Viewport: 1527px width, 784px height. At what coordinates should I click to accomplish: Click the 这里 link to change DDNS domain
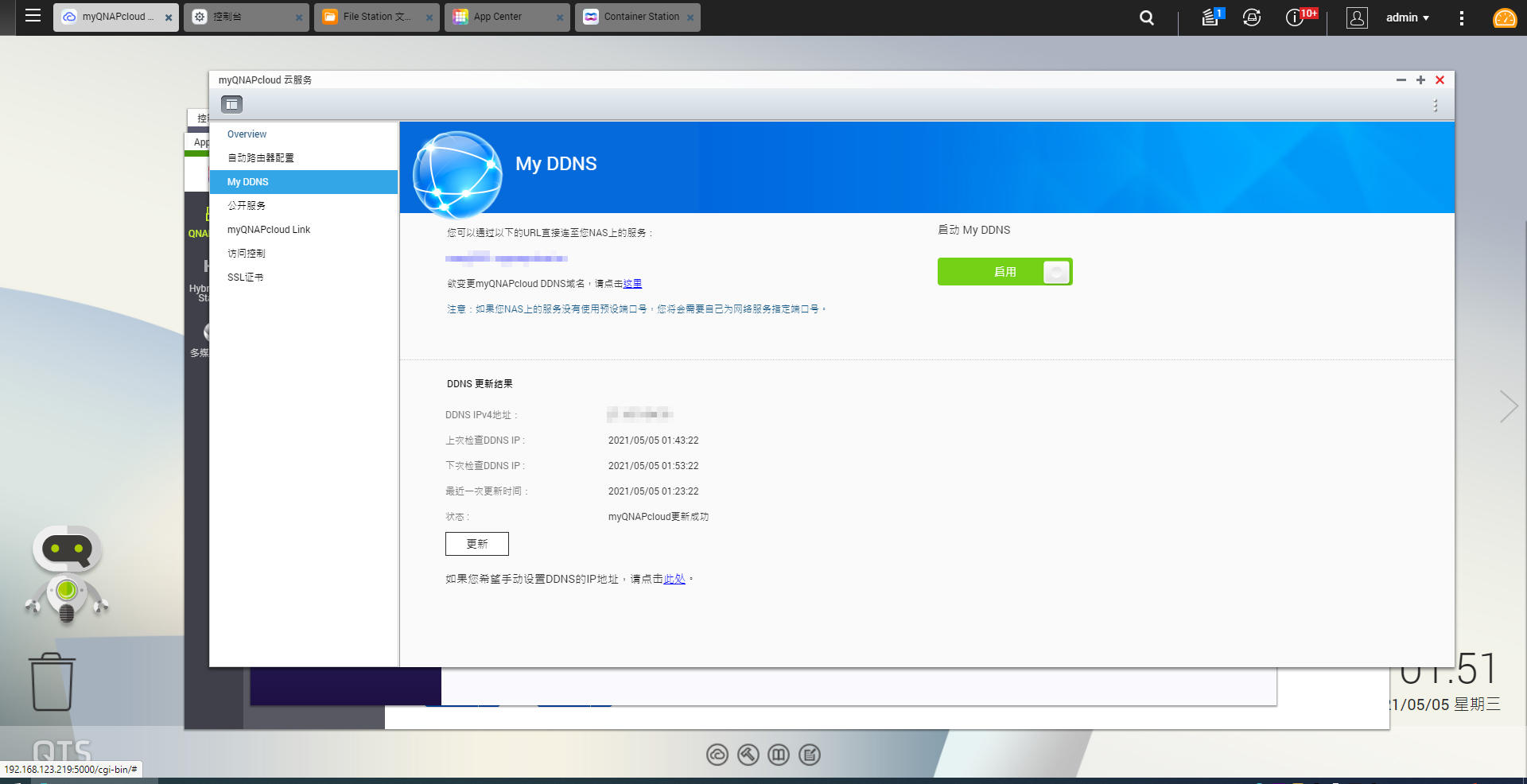tap(631, 283)
